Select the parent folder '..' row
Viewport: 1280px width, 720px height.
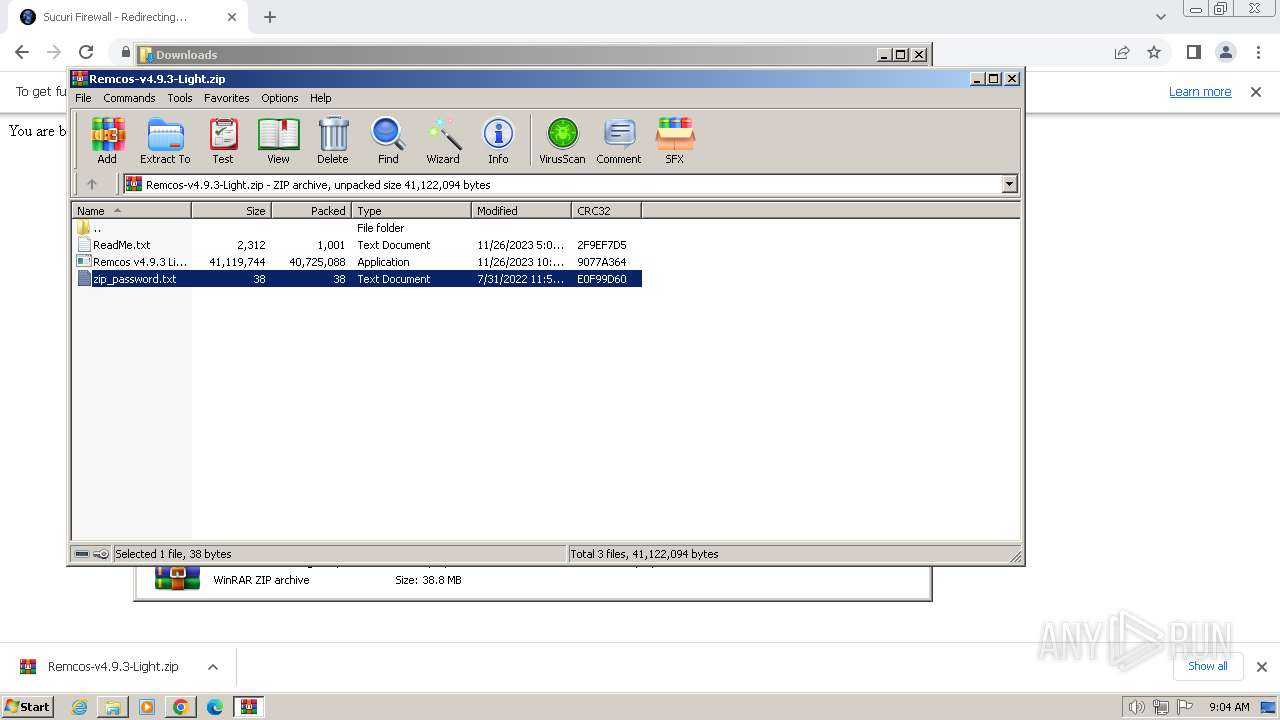(x=357, y=228)
